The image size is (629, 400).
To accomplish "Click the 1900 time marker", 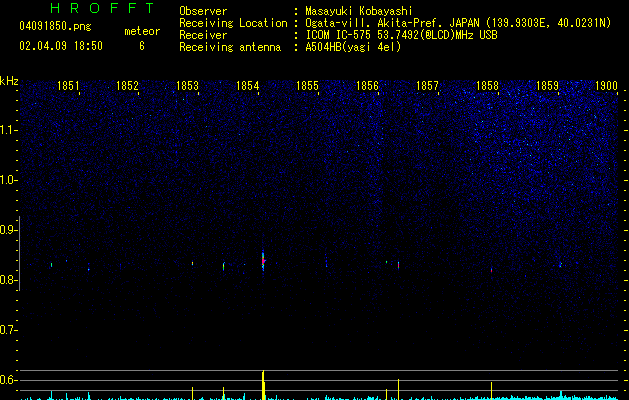I will pyautogui.click(x=607, y=86).
